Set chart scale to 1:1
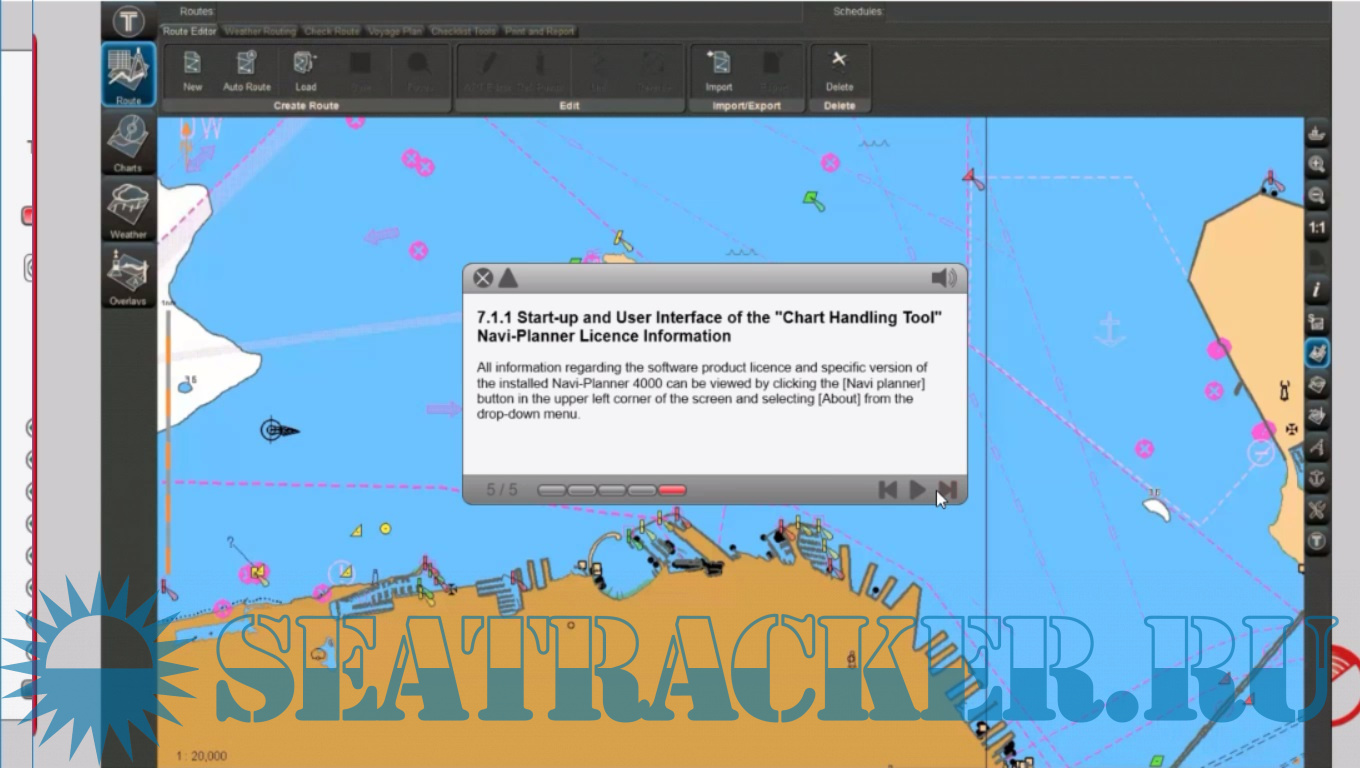The width and height of the screenshot is (1360, 768). tap(1317, 228)
